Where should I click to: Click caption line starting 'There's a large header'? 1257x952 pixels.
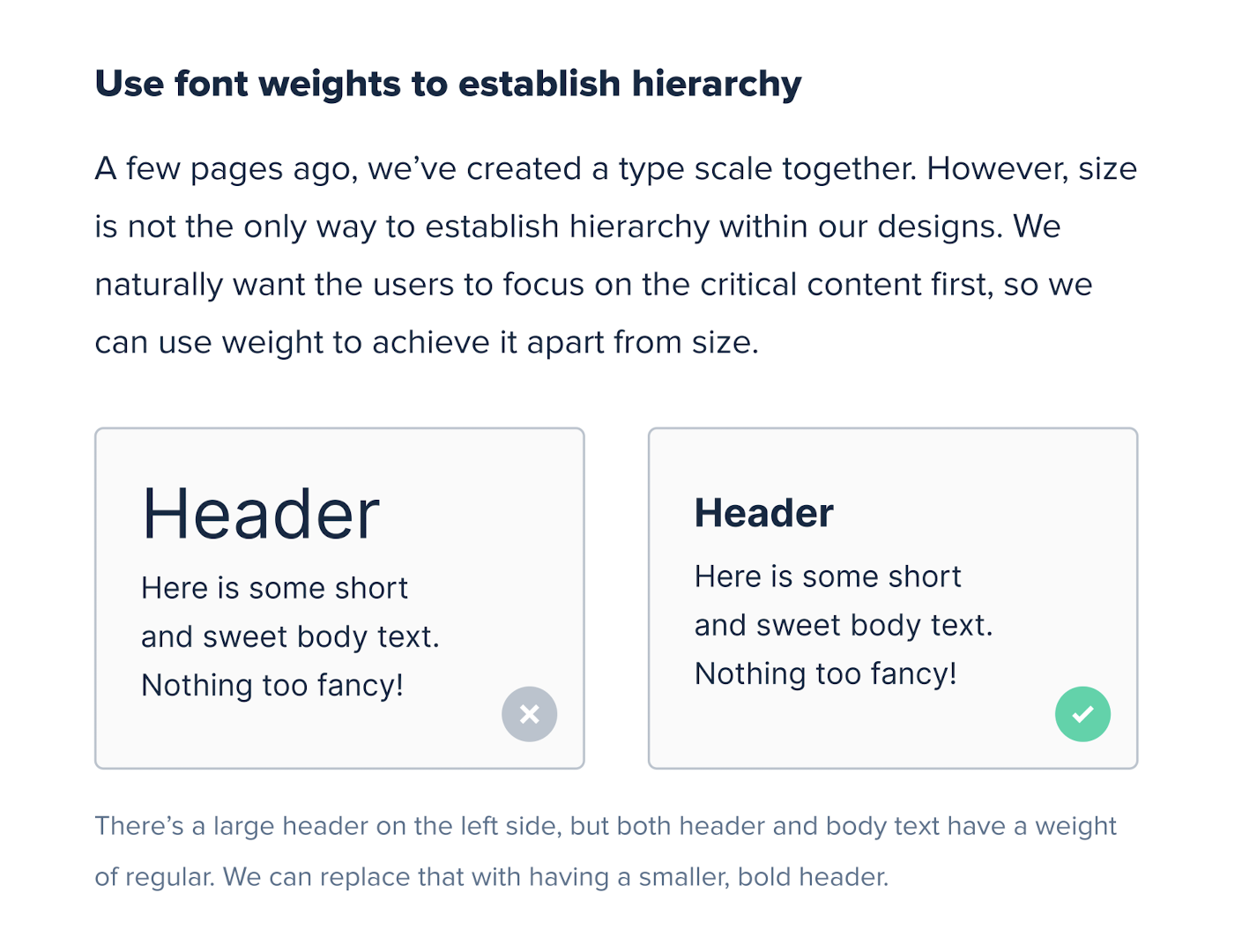tap(606, 826)
